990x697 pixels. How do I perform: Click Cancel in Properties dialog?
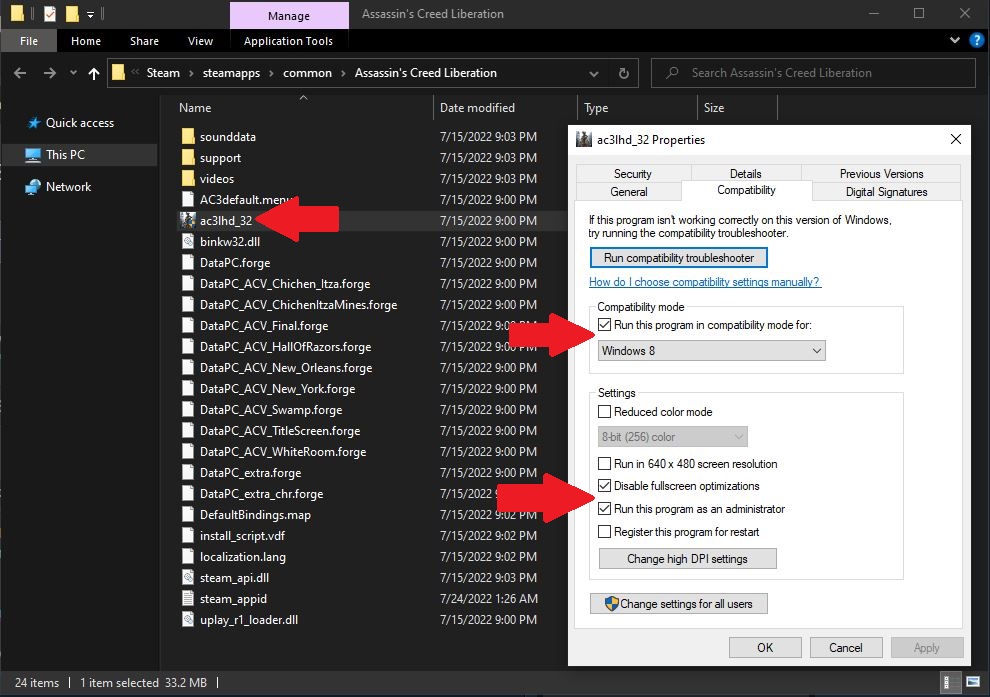(x=845, y=648)
